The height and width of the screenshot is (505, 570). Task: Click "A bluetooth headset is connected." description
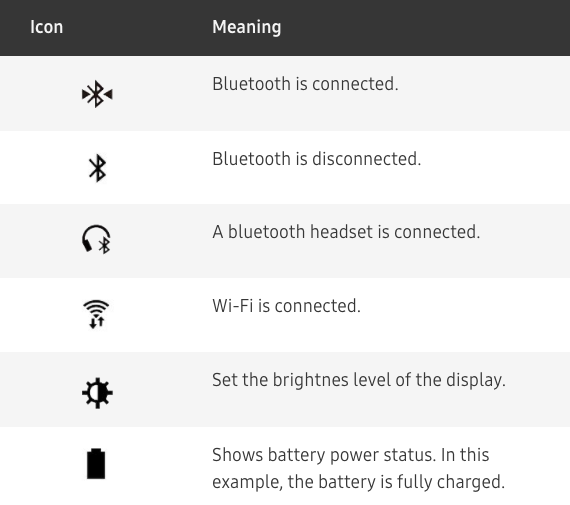click(x=346, y=232)
